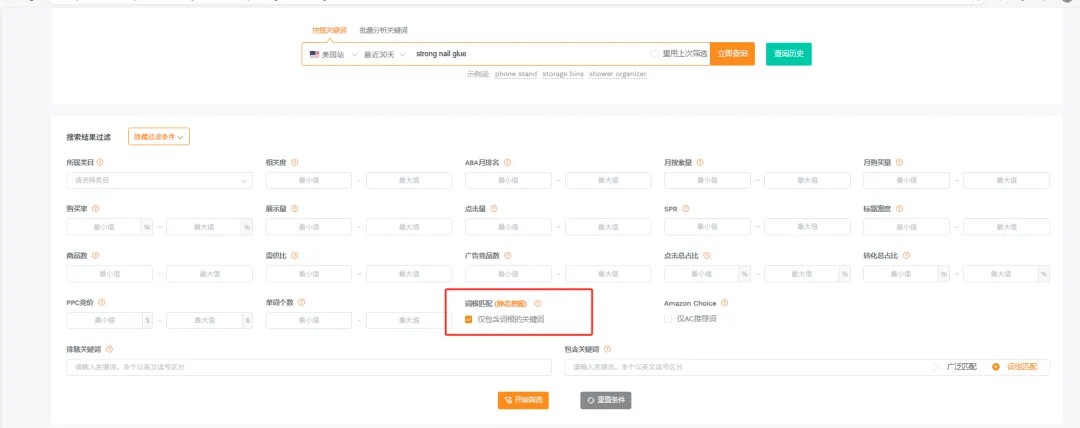Viewport: 1080px width, 428px height.
Task: Select the 按照关键词 tab
Action: pyautogui.click(x=332, y=31)
